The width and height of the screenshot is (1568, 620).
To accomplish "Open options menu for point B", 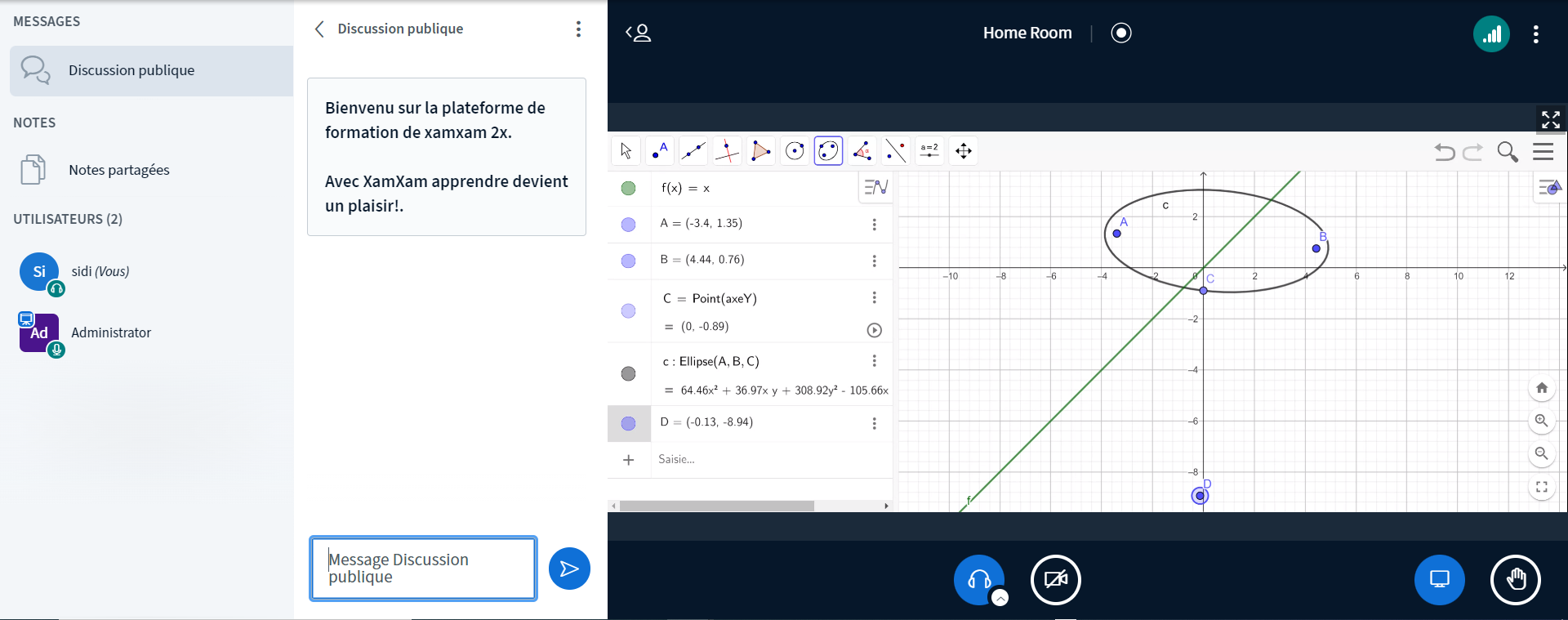I will click(x=874, y=261).
